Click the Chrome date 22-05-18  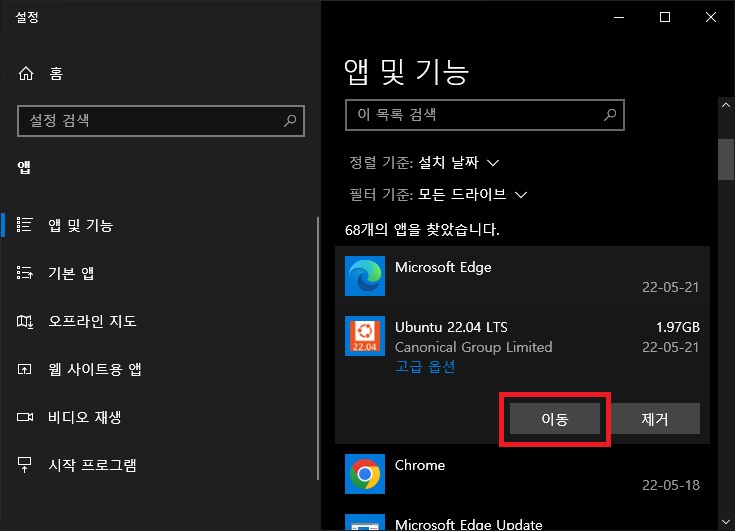coord(671,485)
